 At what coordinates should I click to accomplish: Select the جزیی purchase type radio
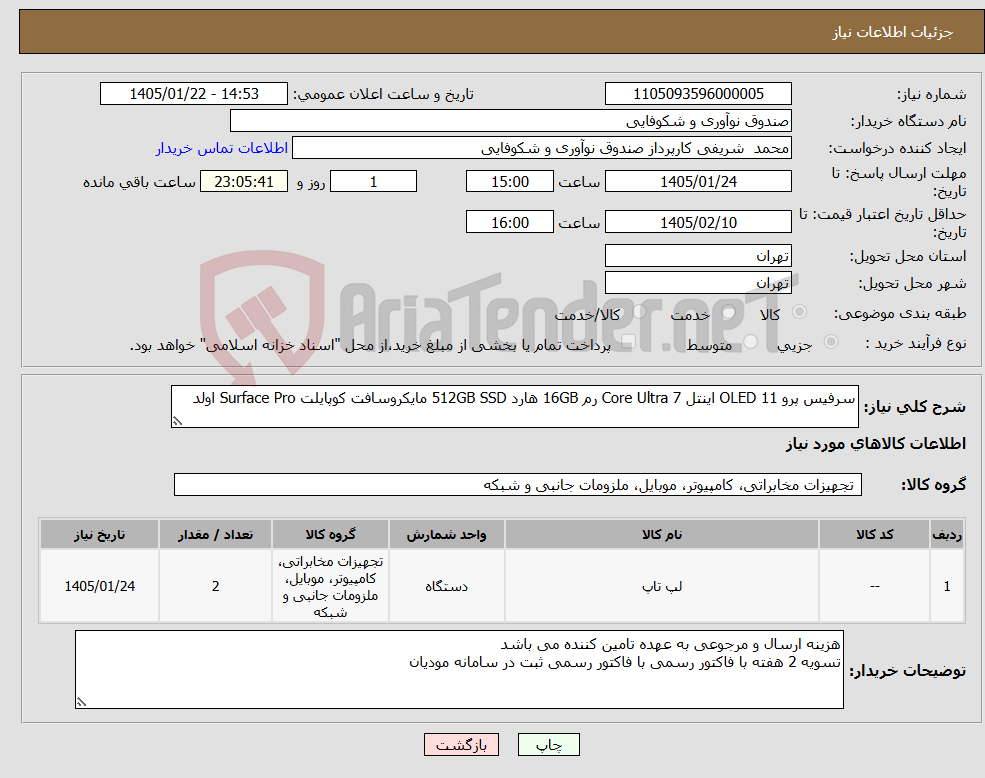(x=830, y=341)
